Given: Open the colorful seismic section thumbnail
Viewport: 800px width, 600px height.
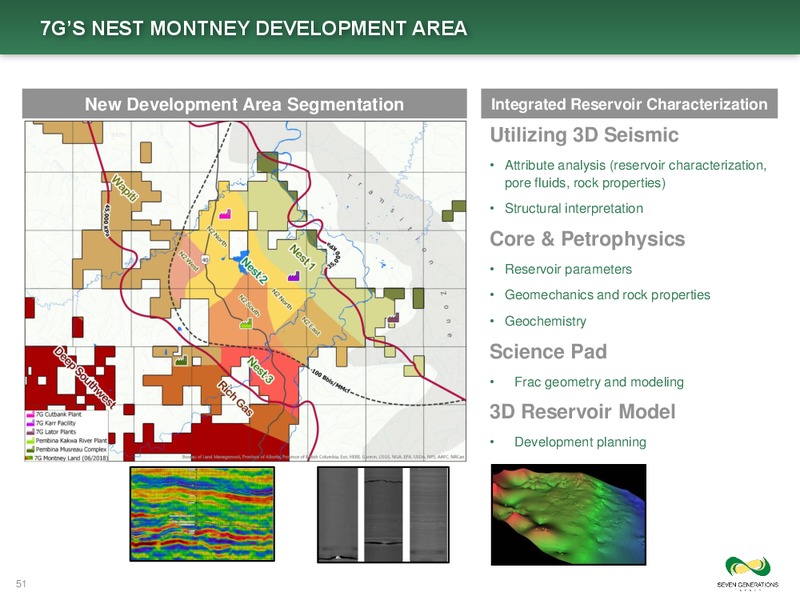Looking at the screenshot, I should point(202,514).
